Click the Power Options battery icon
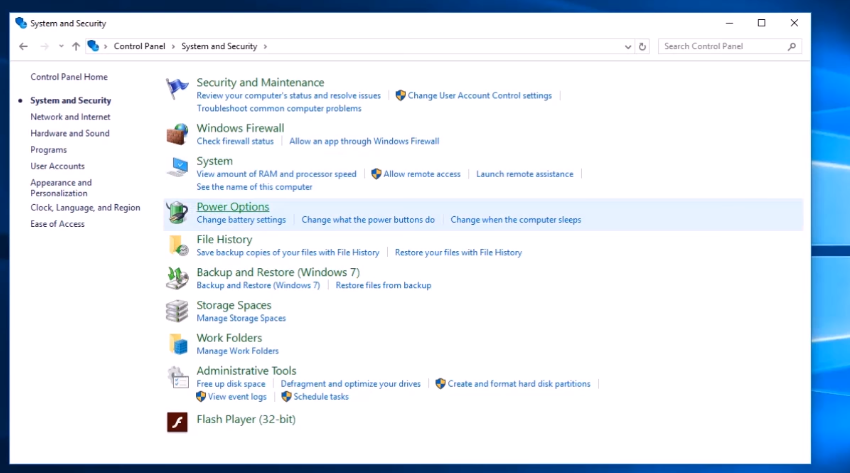Screen dimensions: 850x473 (x=177, y=212)
